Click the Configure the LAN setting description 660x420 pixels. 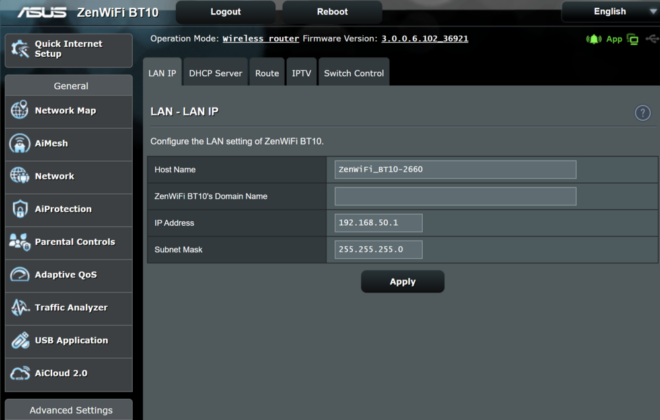237,141
